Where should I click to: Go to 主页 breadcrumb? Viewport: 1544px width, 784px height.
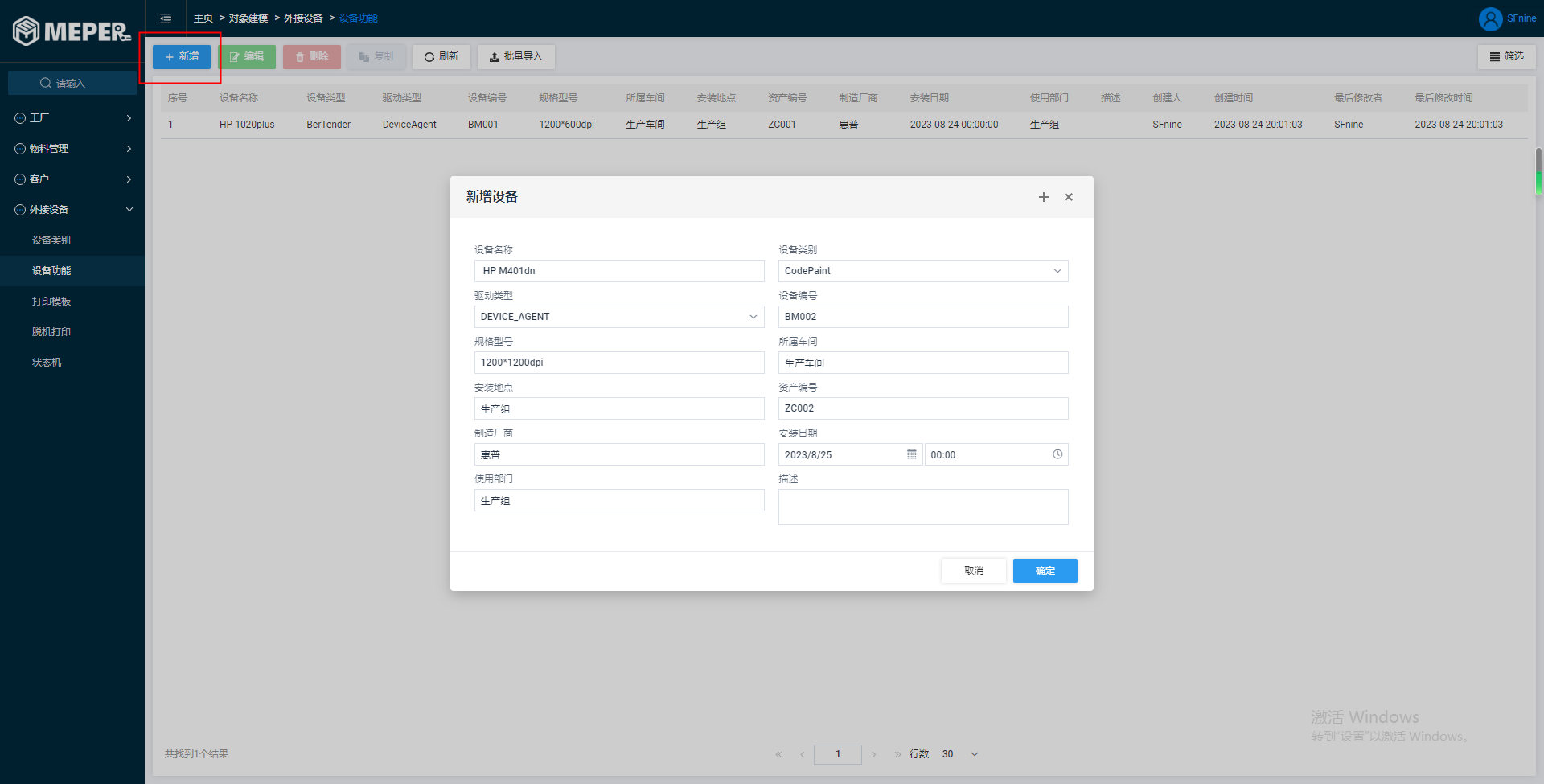pyautogui.click(x=203, y=18)
